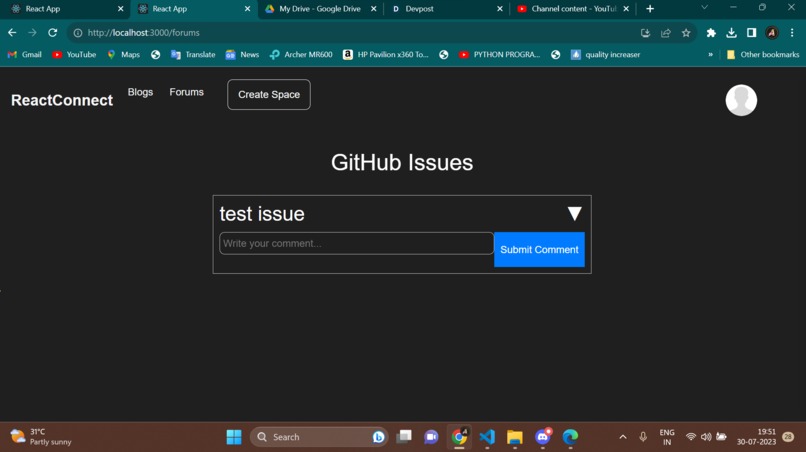
Task: Open the Teams chat taskbar icon
Action: (431, 437)
